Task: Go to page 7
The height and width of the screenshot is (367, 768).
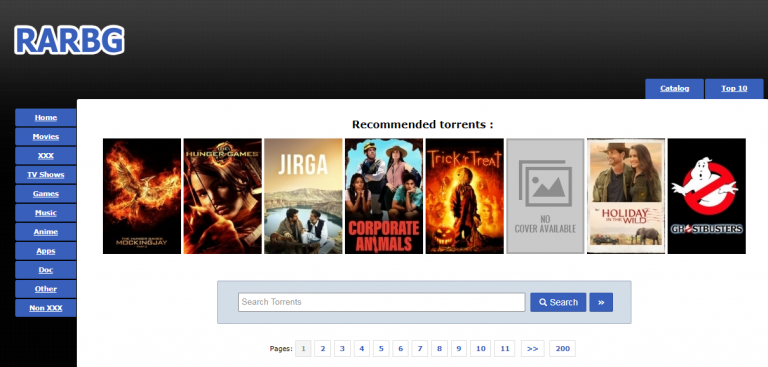Action: click(x=420, y=349)
